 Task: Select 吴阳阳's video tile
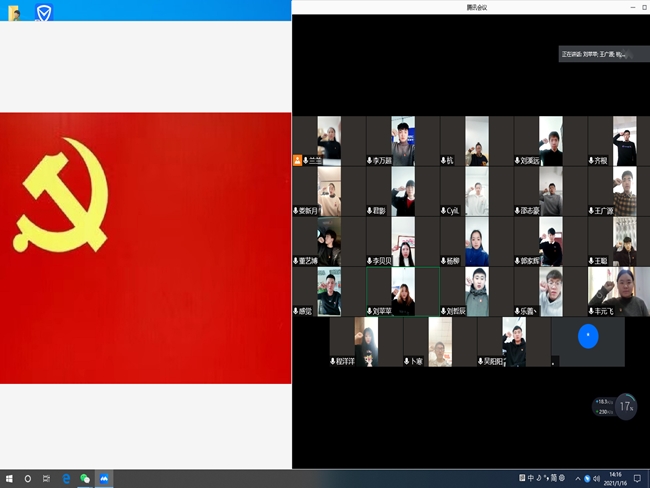pyautogui.click(x=514, y=342)
